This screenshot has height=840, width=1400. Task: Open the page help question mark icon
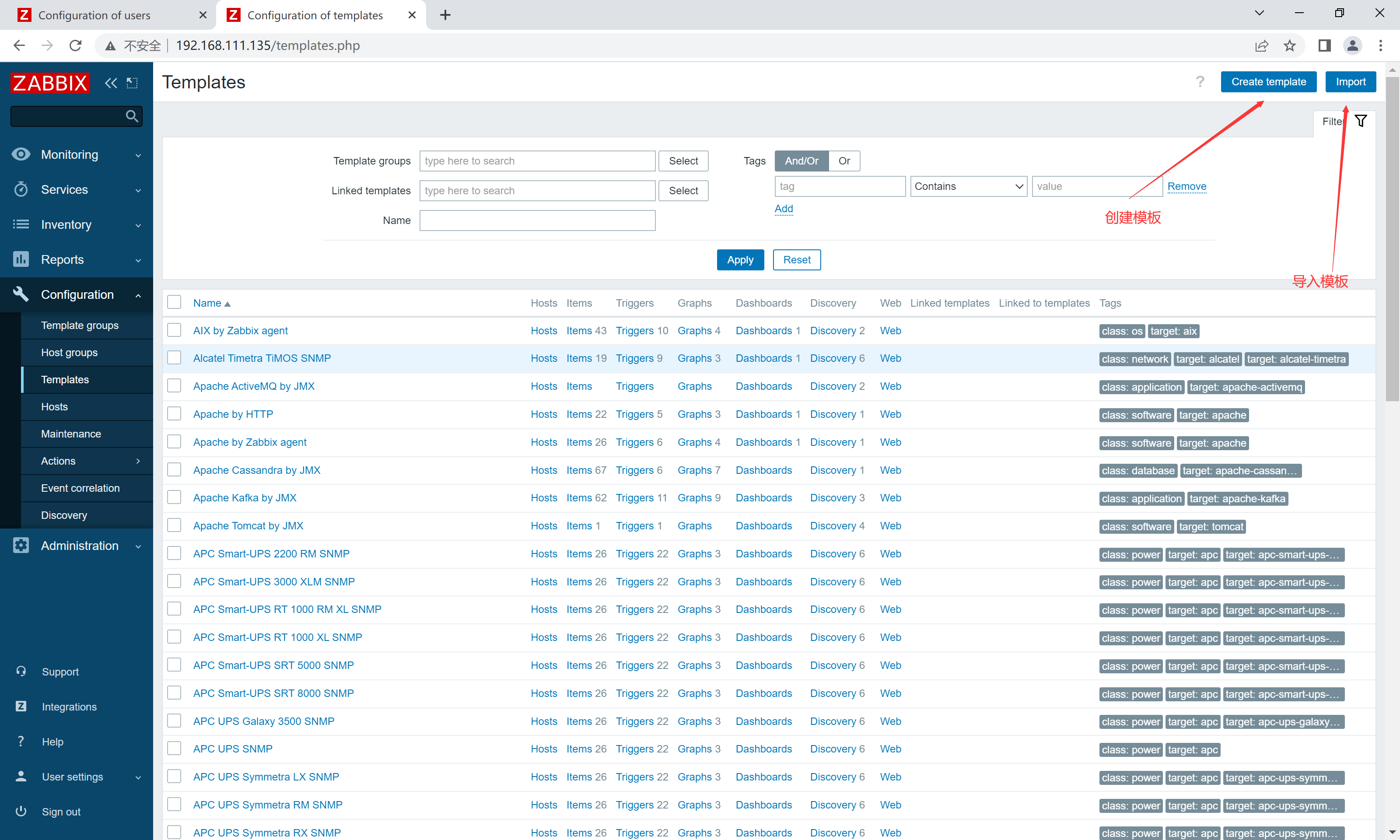click(x=1200, y=82)
